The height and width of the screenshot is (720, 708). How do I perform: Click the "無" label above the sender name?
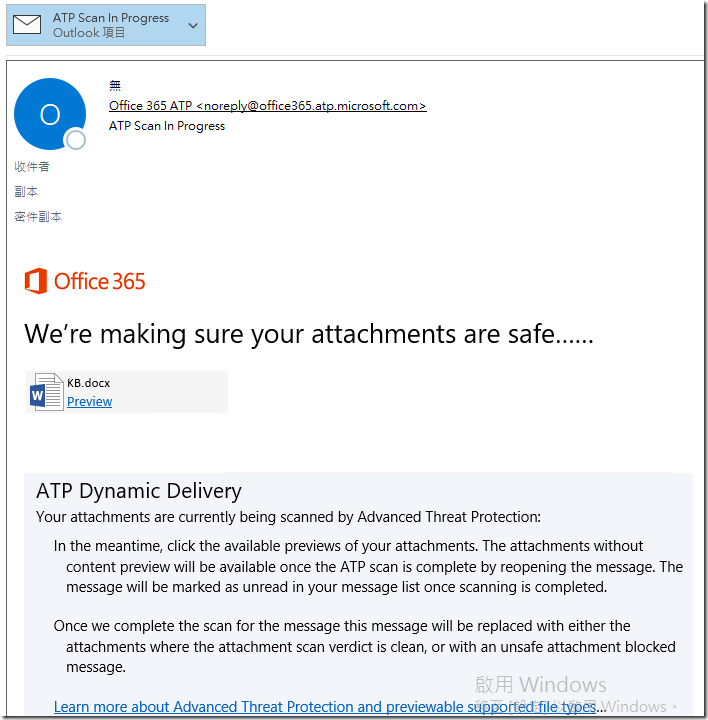point(115,85)
